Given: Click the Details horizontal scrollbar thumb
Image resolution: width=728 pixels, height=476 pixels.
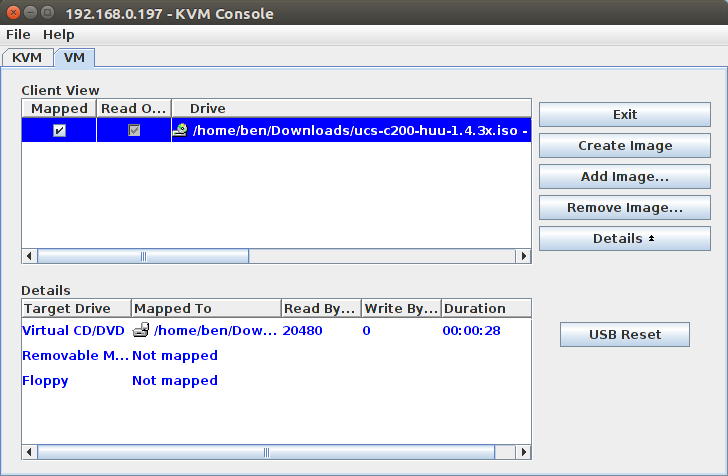Looking at the screenshot, I should [266, 452].
